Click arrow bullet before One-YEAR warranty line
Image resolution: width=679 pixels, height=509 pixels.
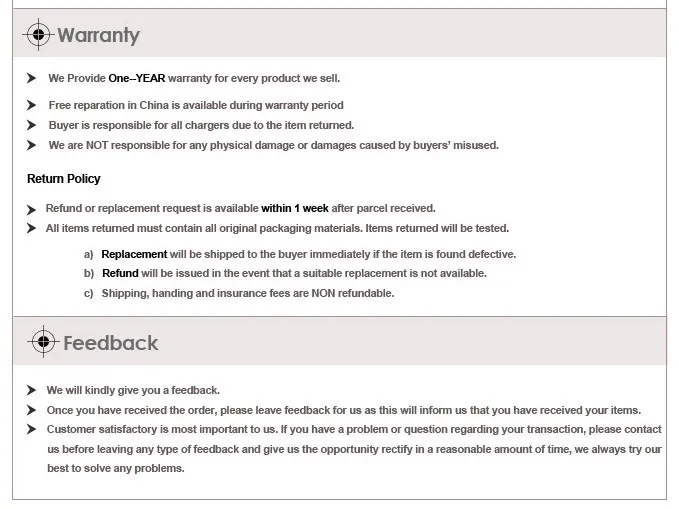[x=32, y=78]
